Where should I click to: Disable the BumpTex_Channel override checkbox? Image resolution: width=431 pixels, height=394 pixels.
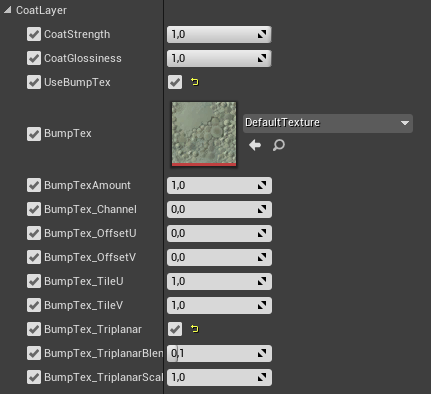(x=34, y=209)
